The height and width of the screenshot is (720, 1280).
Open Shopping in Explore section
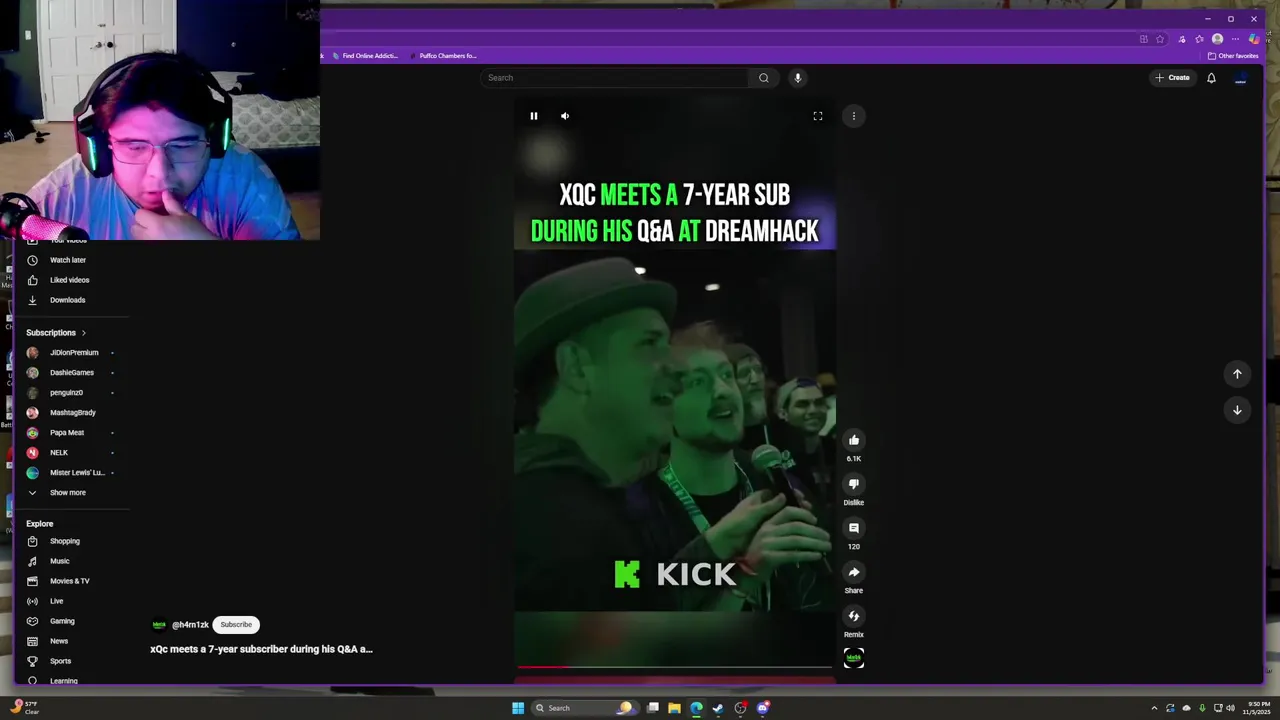64,541
